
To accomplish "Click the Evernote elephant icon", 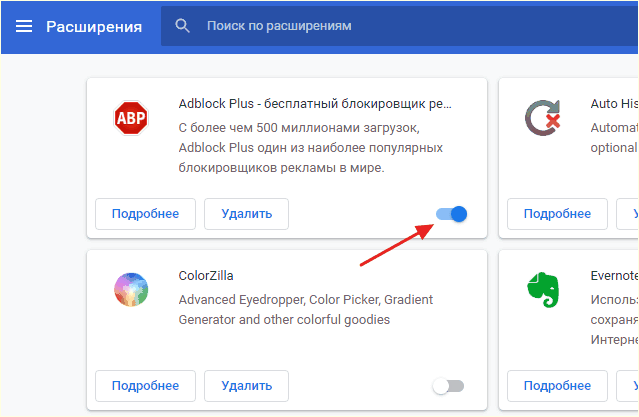I will click(543, 289).
